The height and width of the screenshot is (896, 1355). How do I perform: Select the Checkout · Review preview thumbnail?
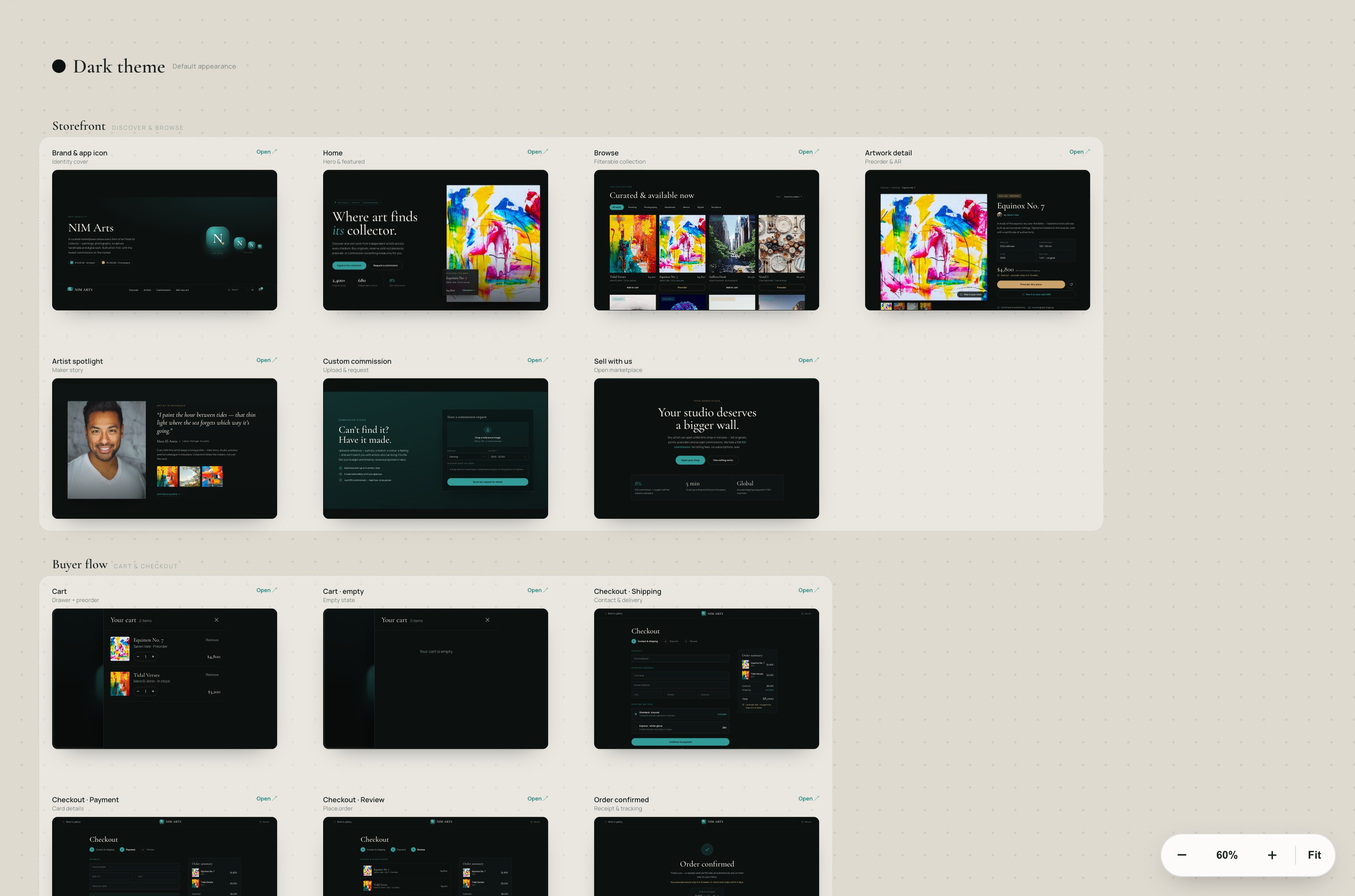436,856
